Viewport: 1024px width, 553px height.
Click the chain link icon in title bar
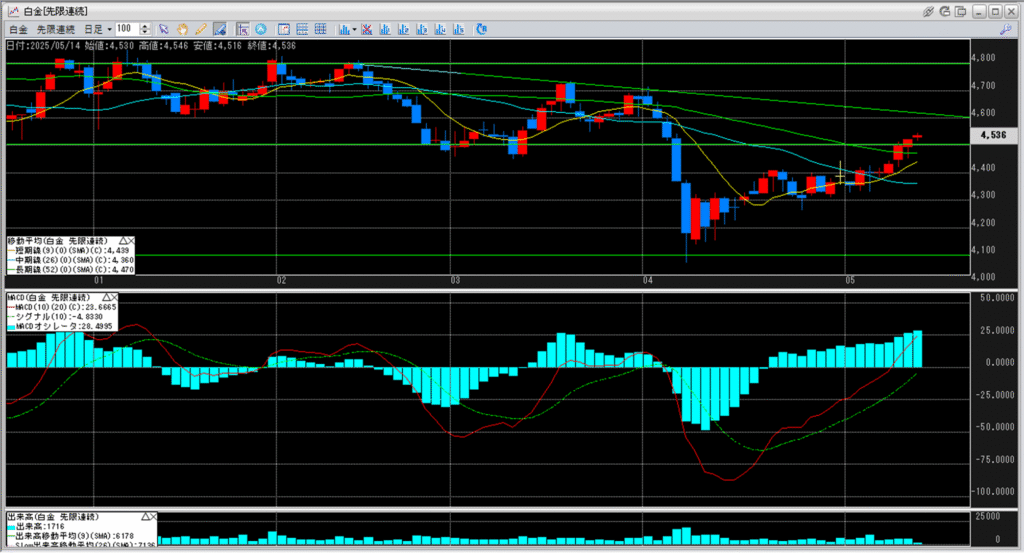point(929,10)
